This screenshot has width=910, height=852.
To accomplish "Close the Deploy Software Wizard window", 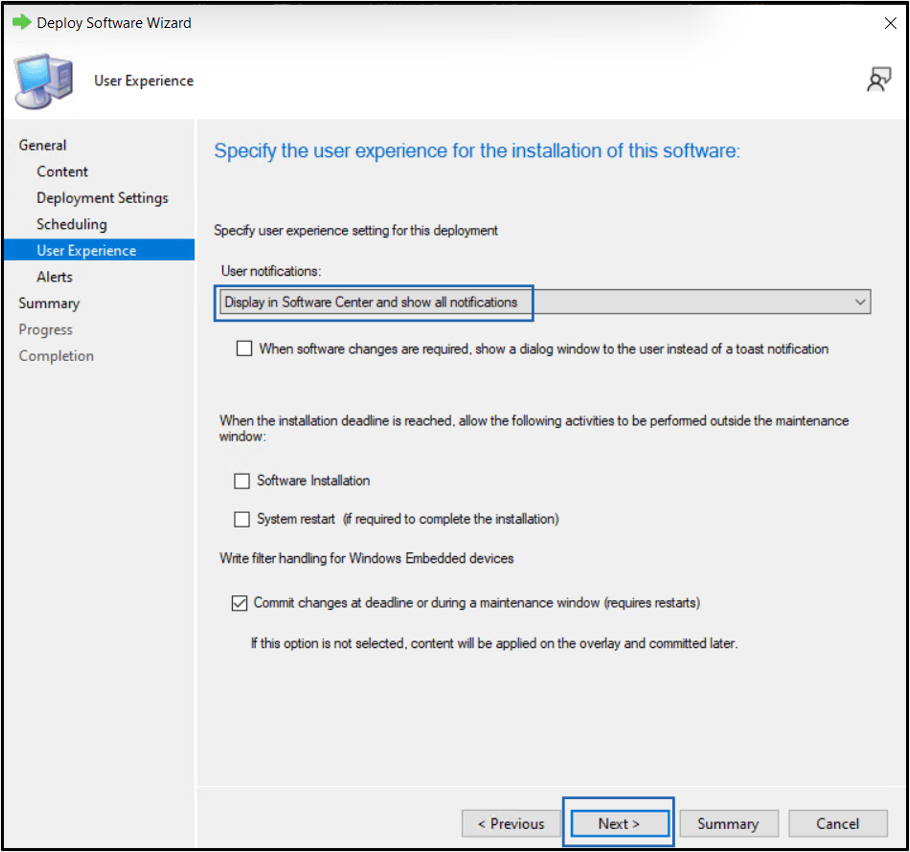I will click(x=890, y=23).
